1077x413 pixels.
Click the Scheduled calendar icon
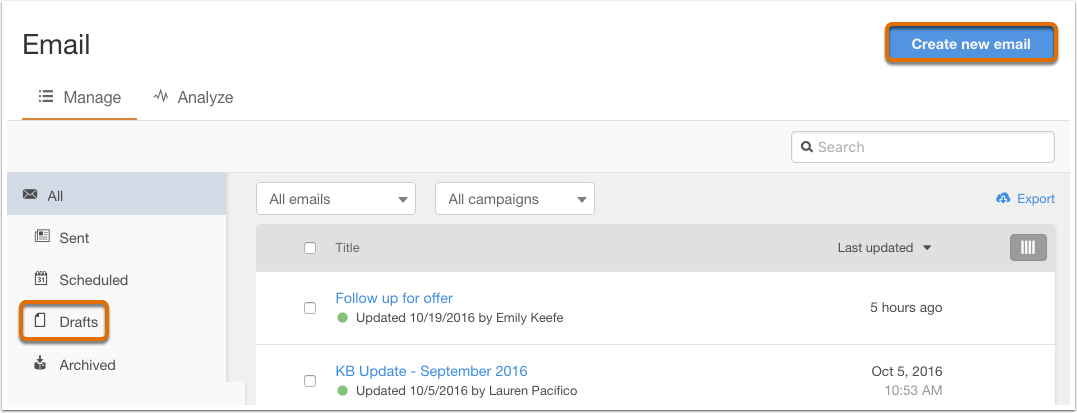click(41, 279)
